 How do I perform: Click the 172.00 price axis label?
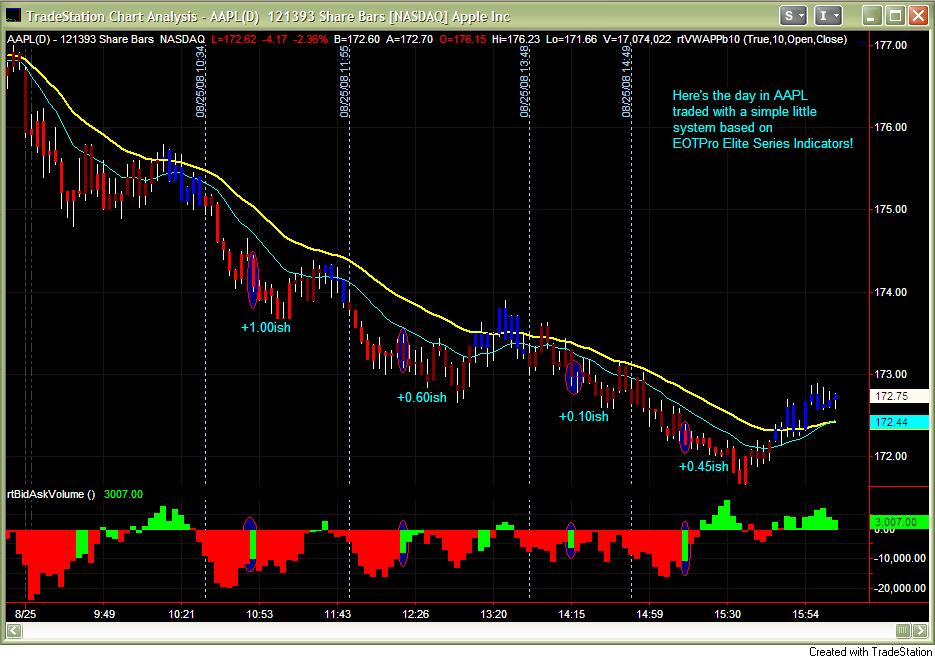click(890, 456)
